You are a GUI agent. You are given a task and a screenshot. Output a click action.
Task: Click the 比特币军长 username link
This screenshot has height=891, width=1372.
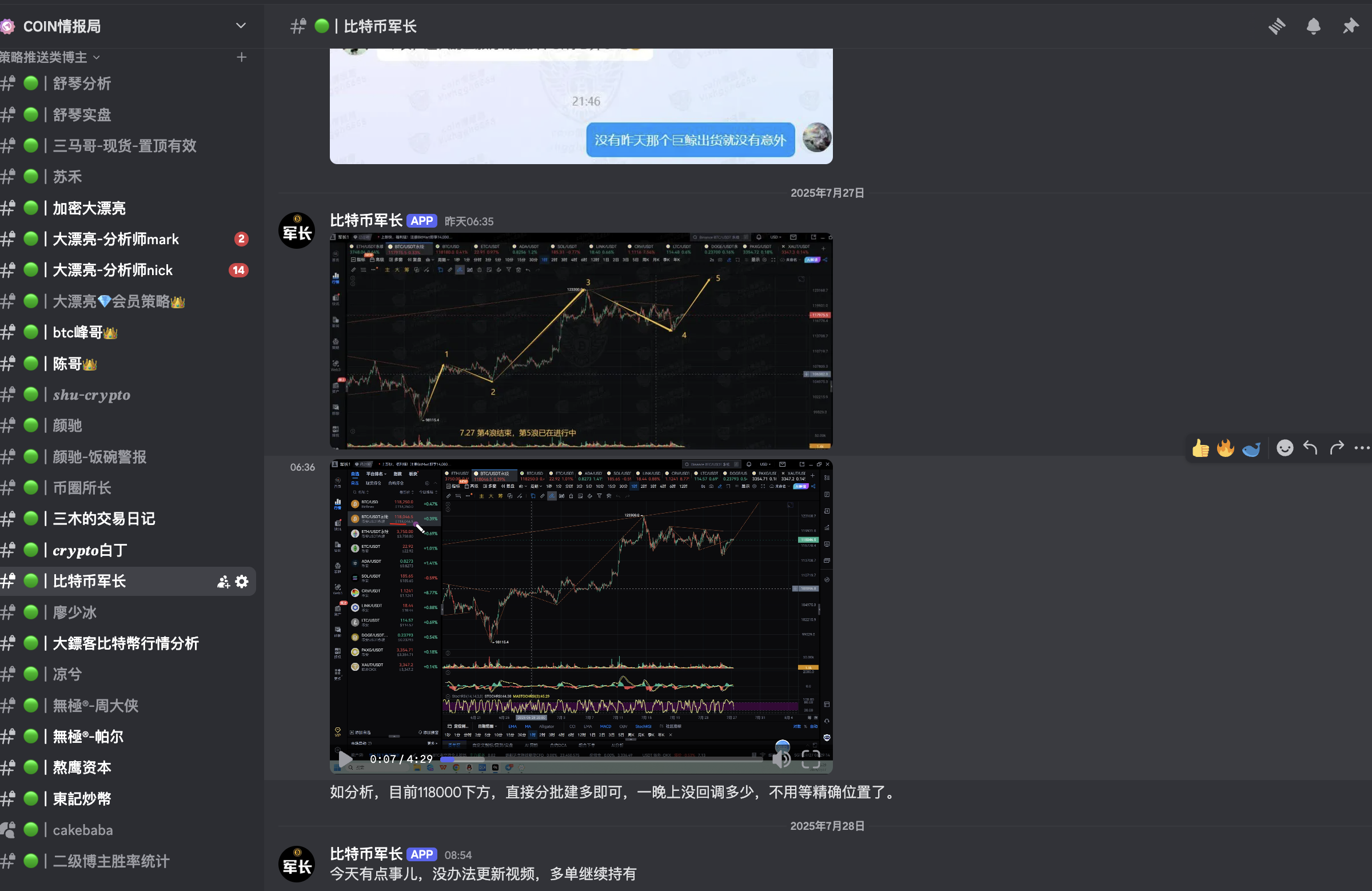click(x=365, y=220)
